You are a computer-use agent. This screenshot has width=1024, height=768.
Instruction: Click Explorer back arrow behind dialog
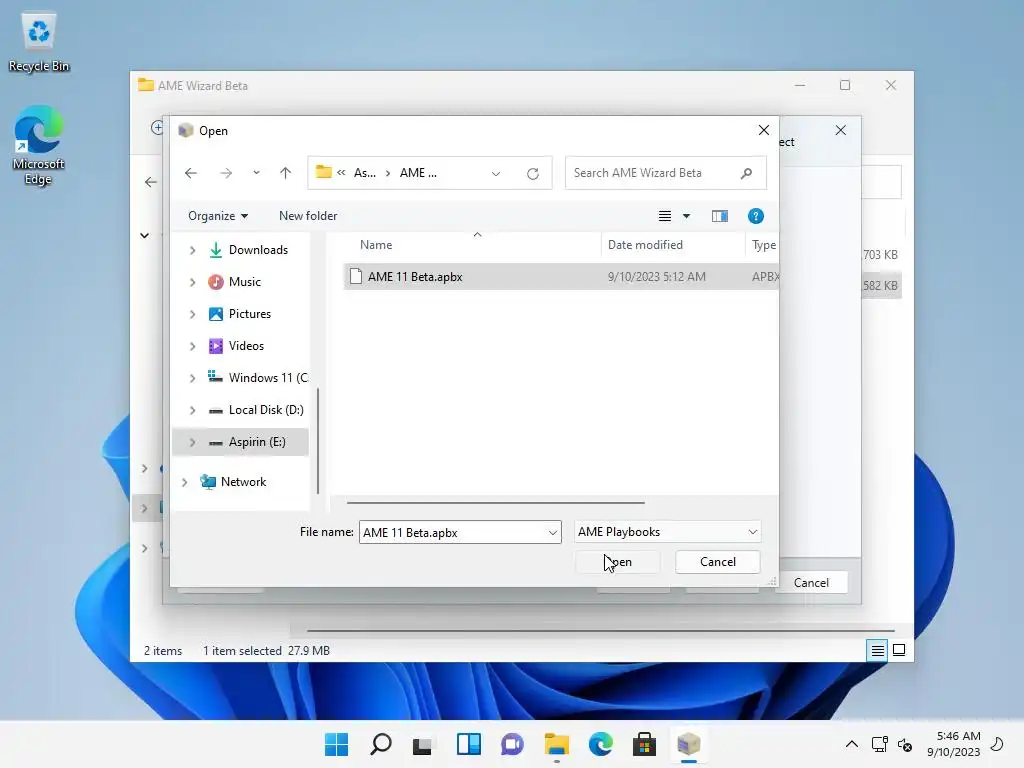[x=151, y=182]
